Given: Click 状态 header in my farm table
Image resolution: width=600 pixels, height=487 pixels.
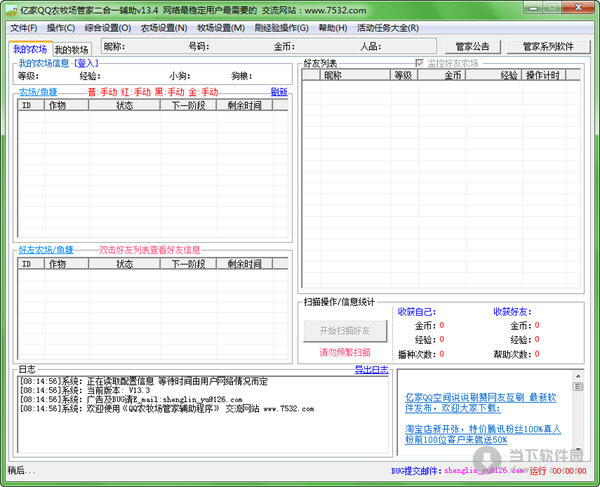Looking at the screenshot, I should (x=124, y=105).
